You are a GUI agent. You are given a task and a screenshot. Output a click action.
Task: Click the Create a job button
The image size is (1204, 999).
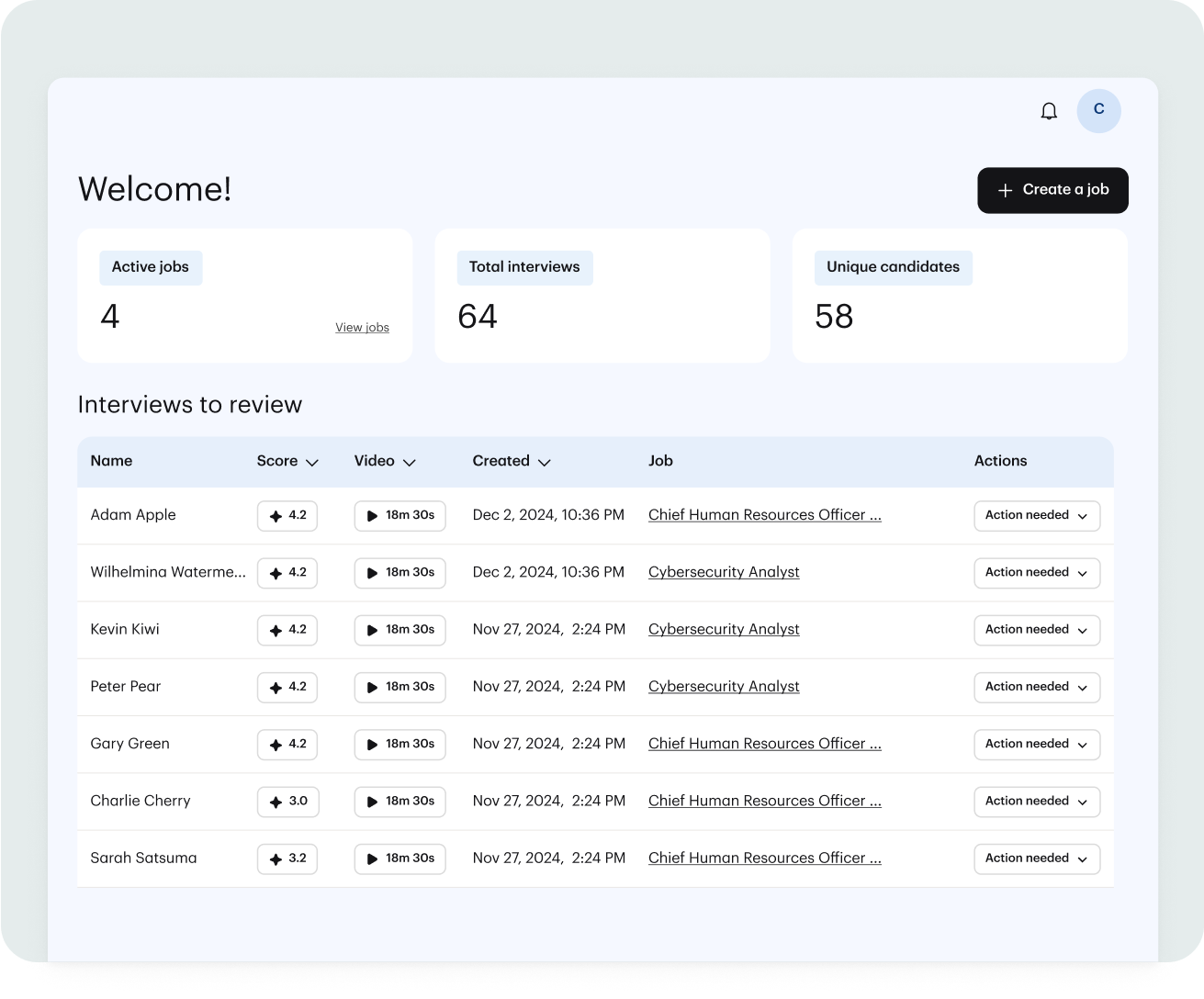[1052, 190]
